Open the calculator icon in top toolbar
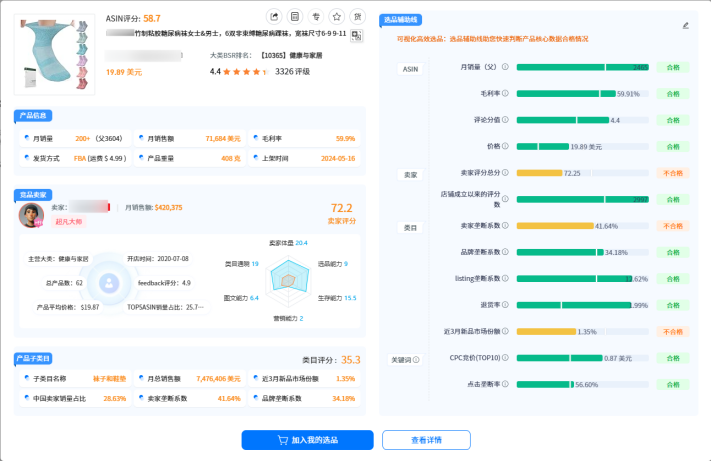 (x=295, y=17)
